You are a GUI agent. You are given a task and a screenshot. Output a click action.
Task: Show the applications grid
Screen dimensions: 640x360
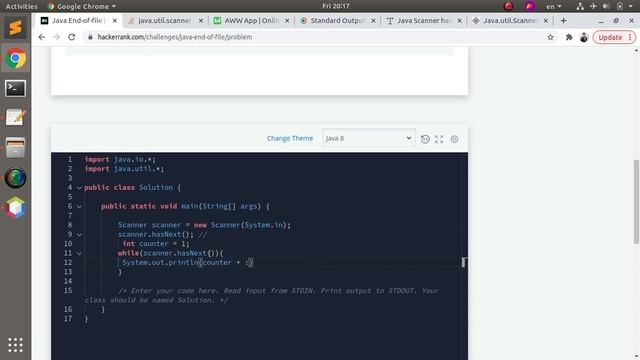click(x=15, y=345)
